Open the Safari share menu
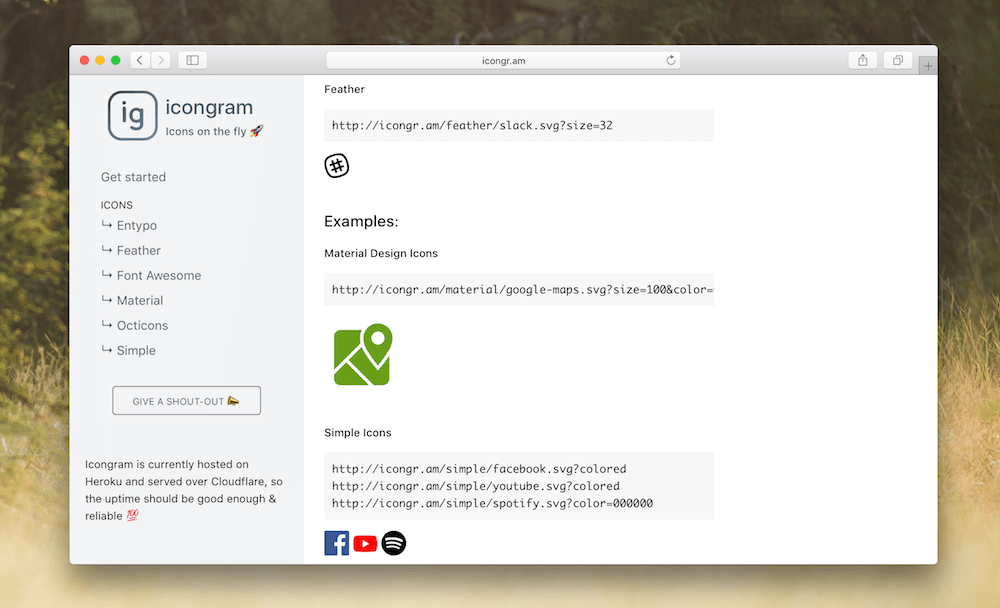The height and width of the screenshot is (608, 1000). tap(862, 60)
